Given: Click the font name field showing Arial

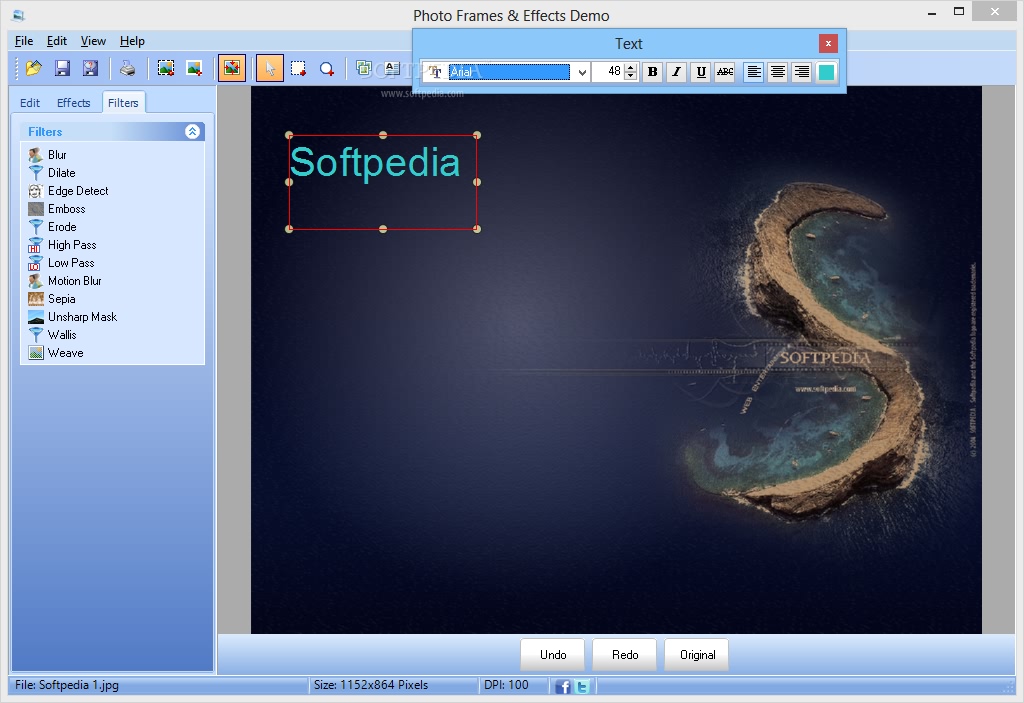Looking at the screenshot, I should pyautogui.click(x=509, y=72).
